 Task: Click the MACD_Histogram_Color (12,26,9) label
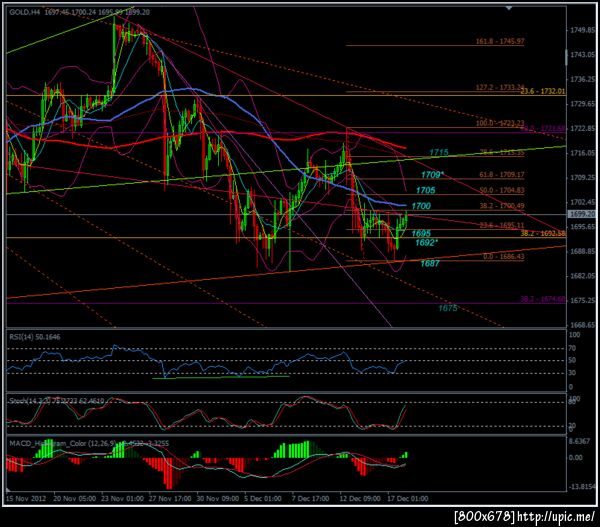coord(89,444)
